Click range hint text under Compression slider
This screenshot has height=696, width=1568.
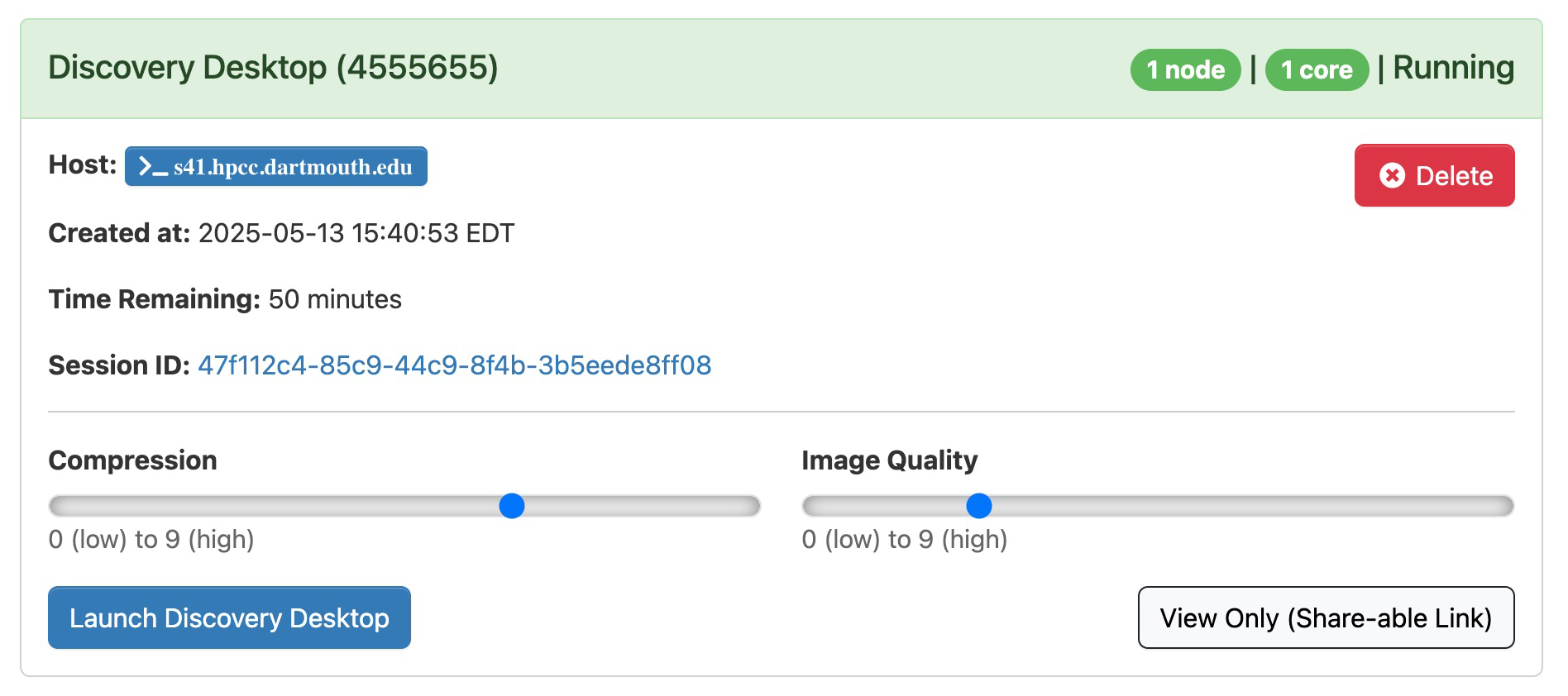click(x=151, y=540)
